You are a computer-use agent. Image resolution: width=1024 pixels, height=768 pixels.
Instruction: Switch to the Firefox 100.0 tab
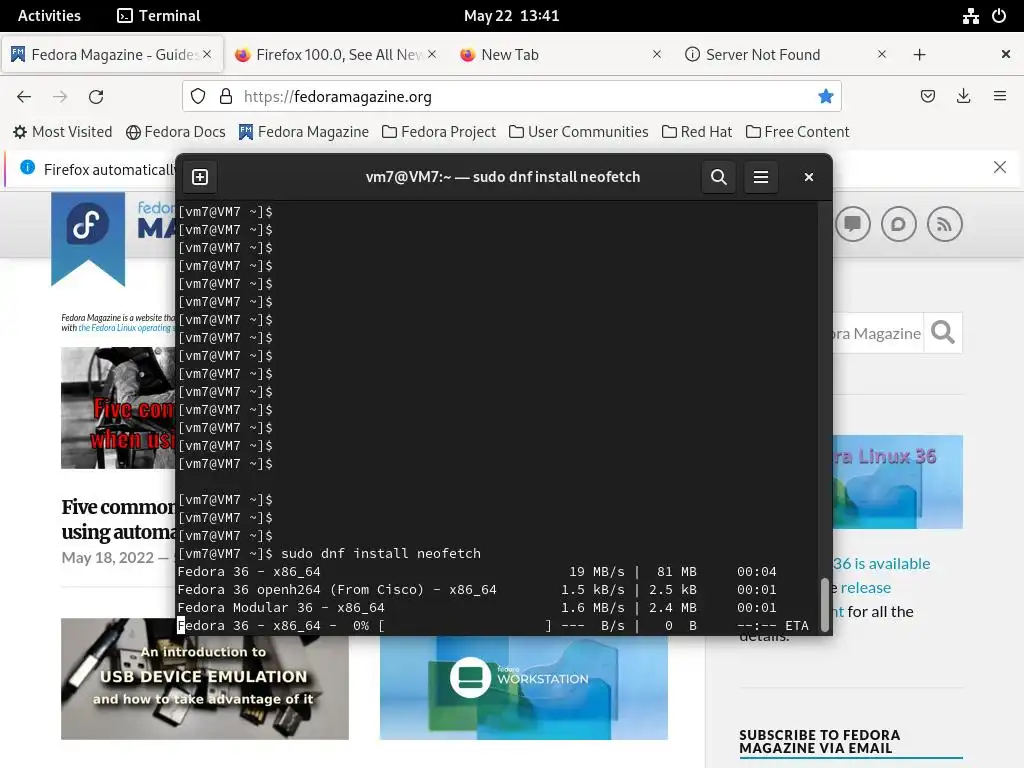(336, 55)
